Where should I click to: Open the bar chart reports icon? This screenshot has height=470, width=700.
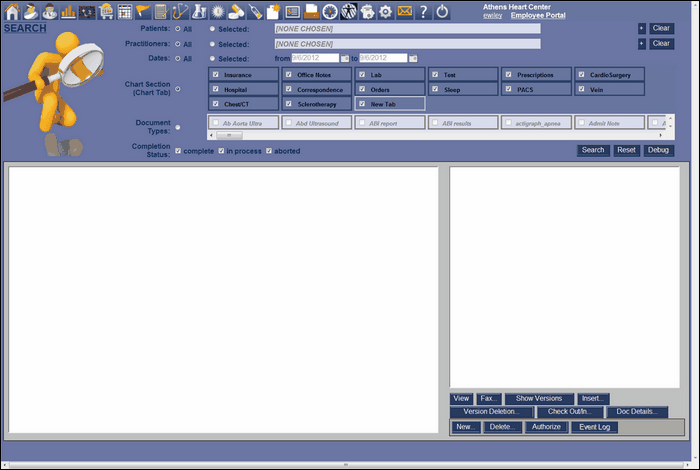[68, 12]
